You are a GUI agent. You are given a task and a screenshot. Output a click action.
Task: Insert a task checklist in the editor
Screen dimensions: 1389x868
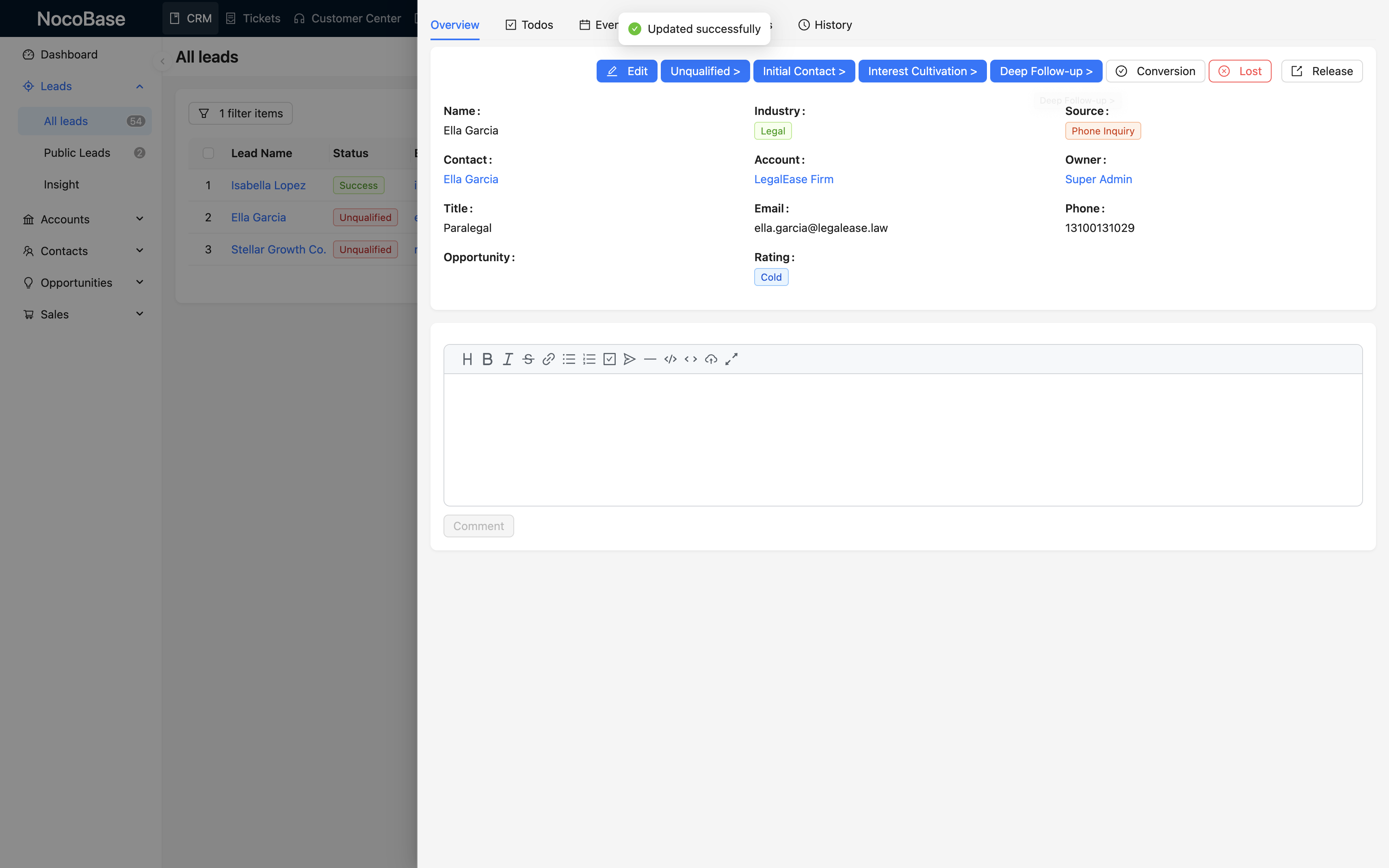tap(610, 359)
